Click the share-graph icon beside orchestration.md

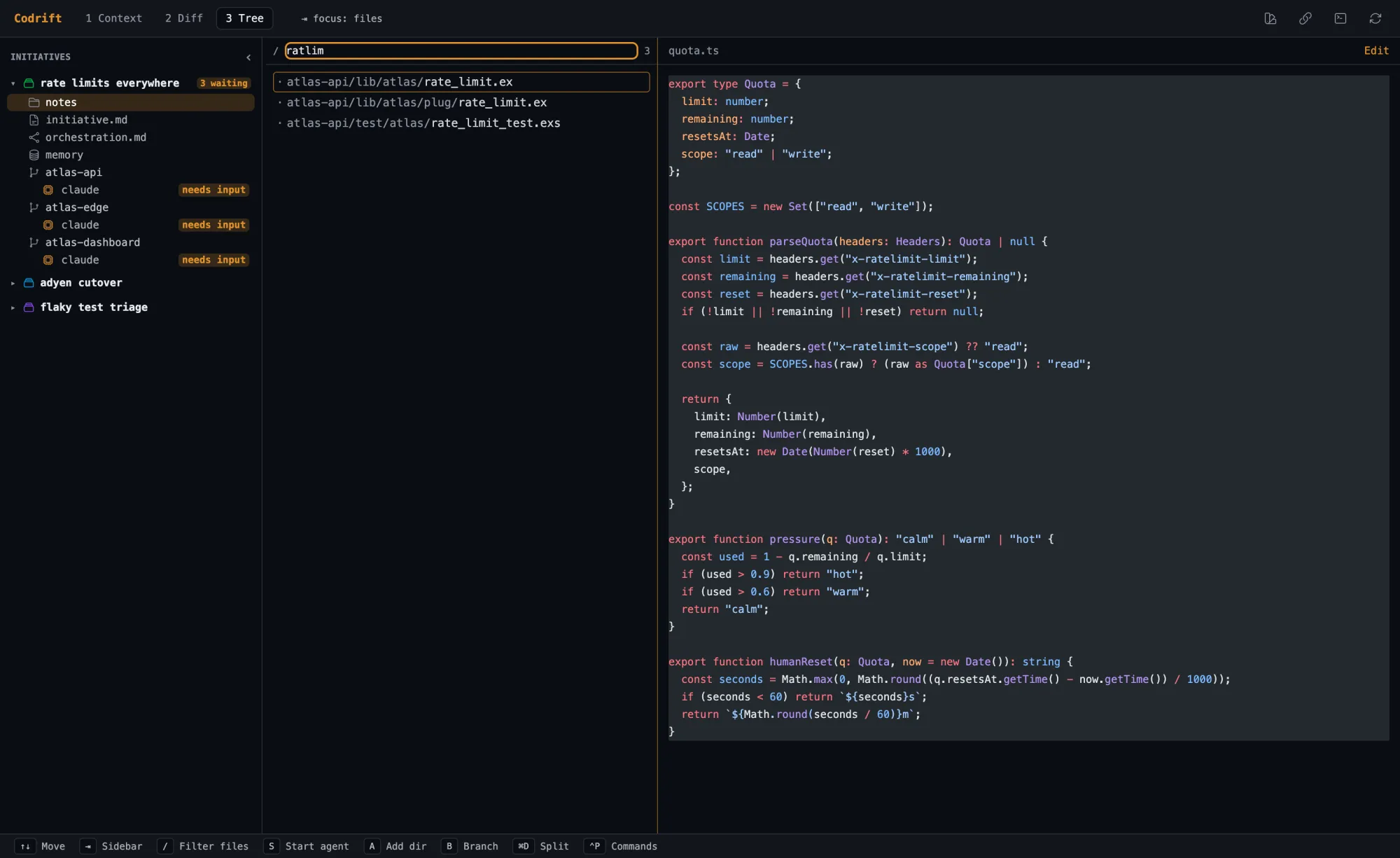click(x=34, y=137)
